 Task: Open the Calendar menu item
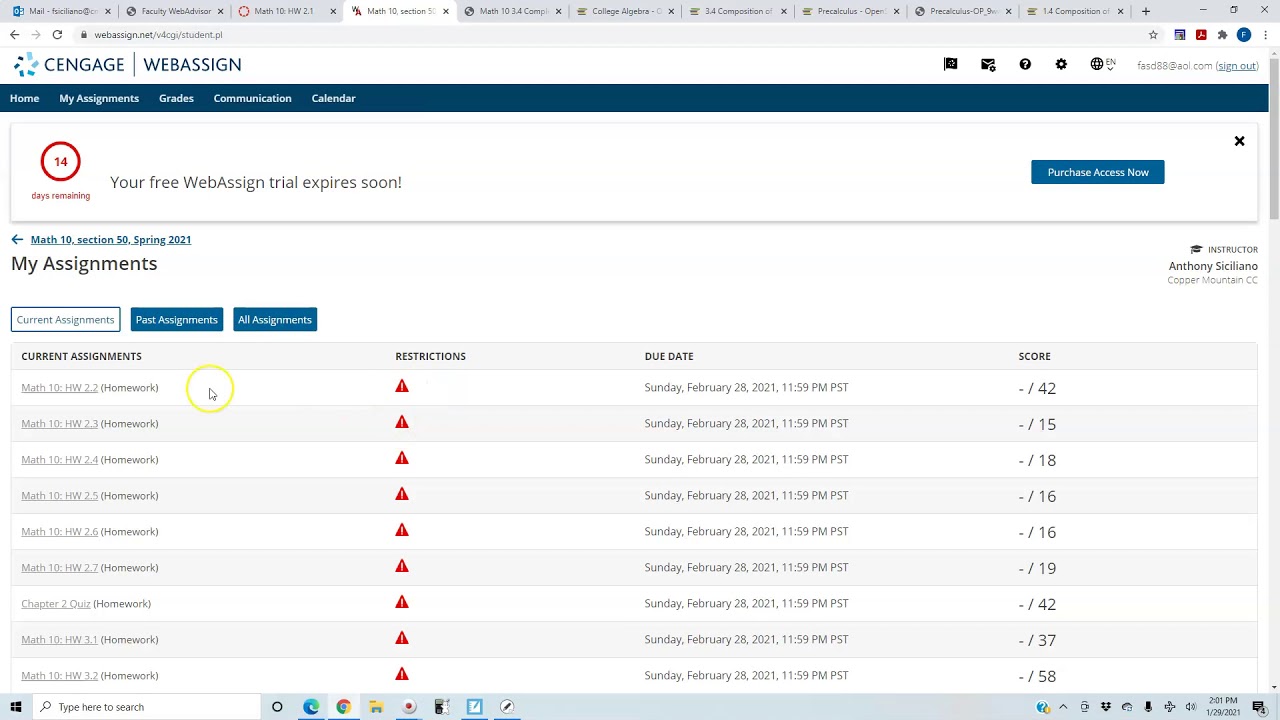pyautogui.click(x=333, y=98)
